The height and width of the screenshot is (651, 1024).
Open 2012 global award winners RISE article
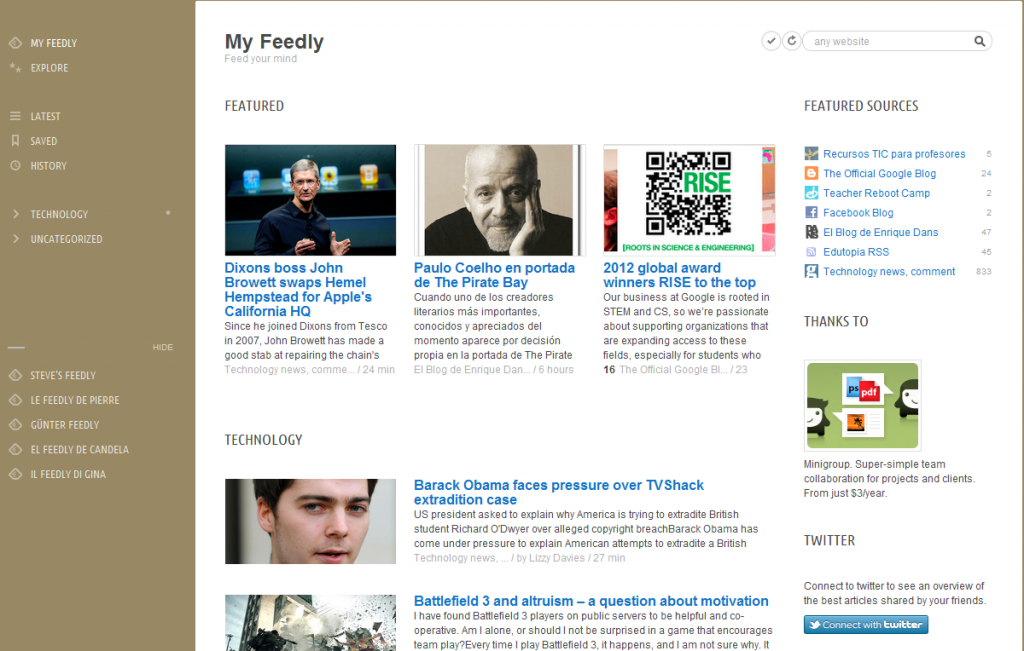coord(679,275)
